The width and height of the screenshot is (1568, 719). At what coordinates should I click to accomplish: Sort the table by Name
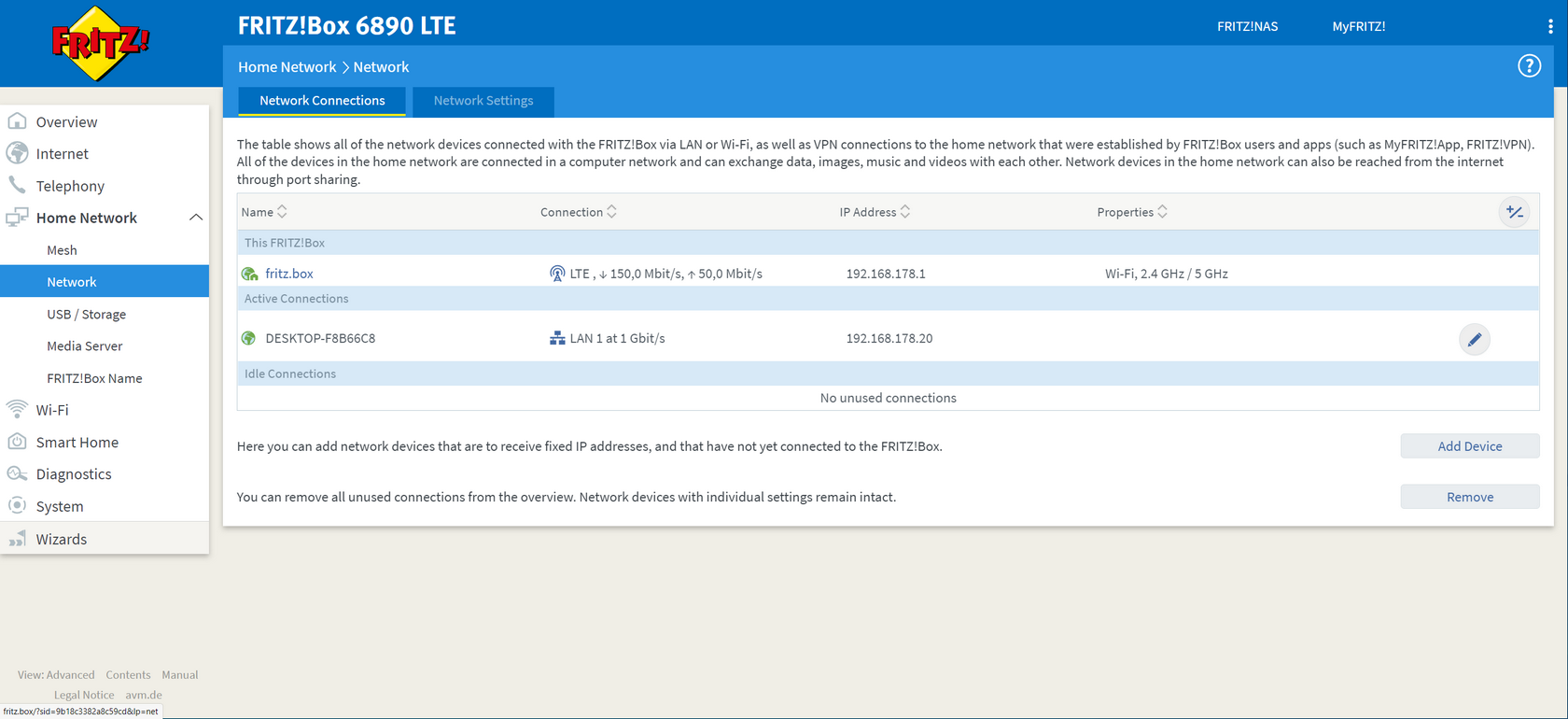click(x=264, y=212)
